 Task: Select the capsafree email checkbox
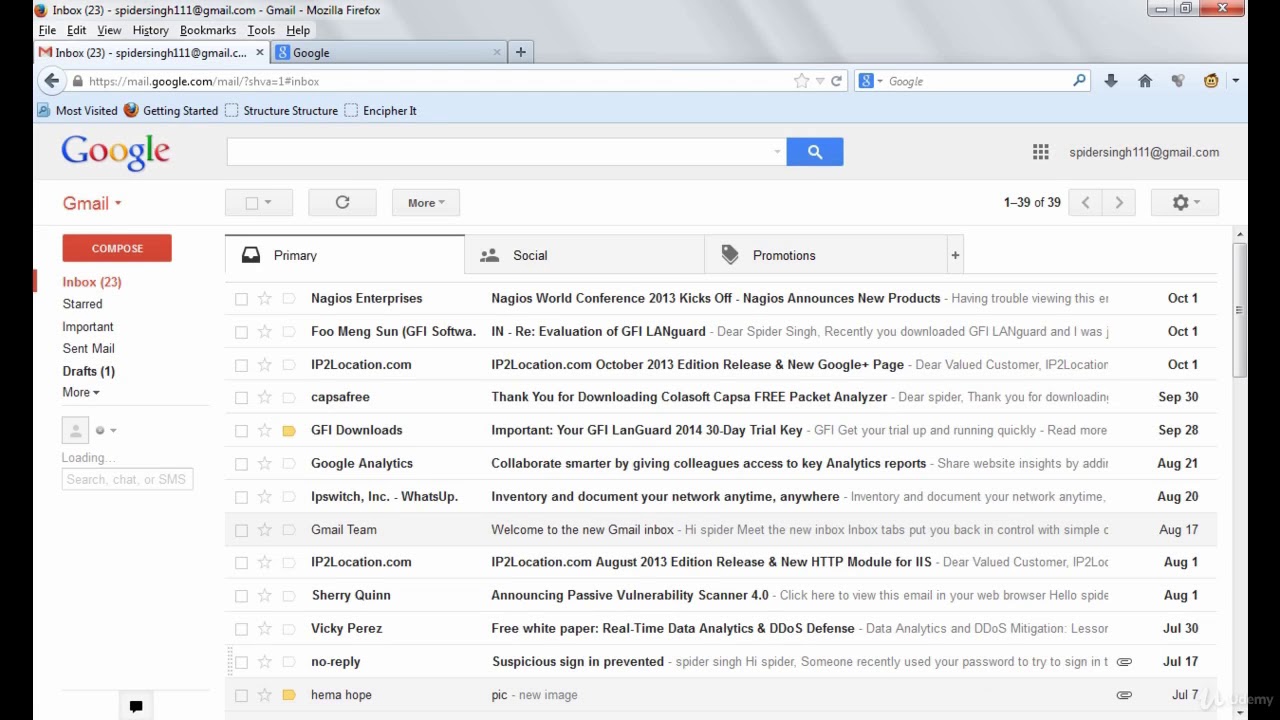pyautogui.click(x=241, y=398)
